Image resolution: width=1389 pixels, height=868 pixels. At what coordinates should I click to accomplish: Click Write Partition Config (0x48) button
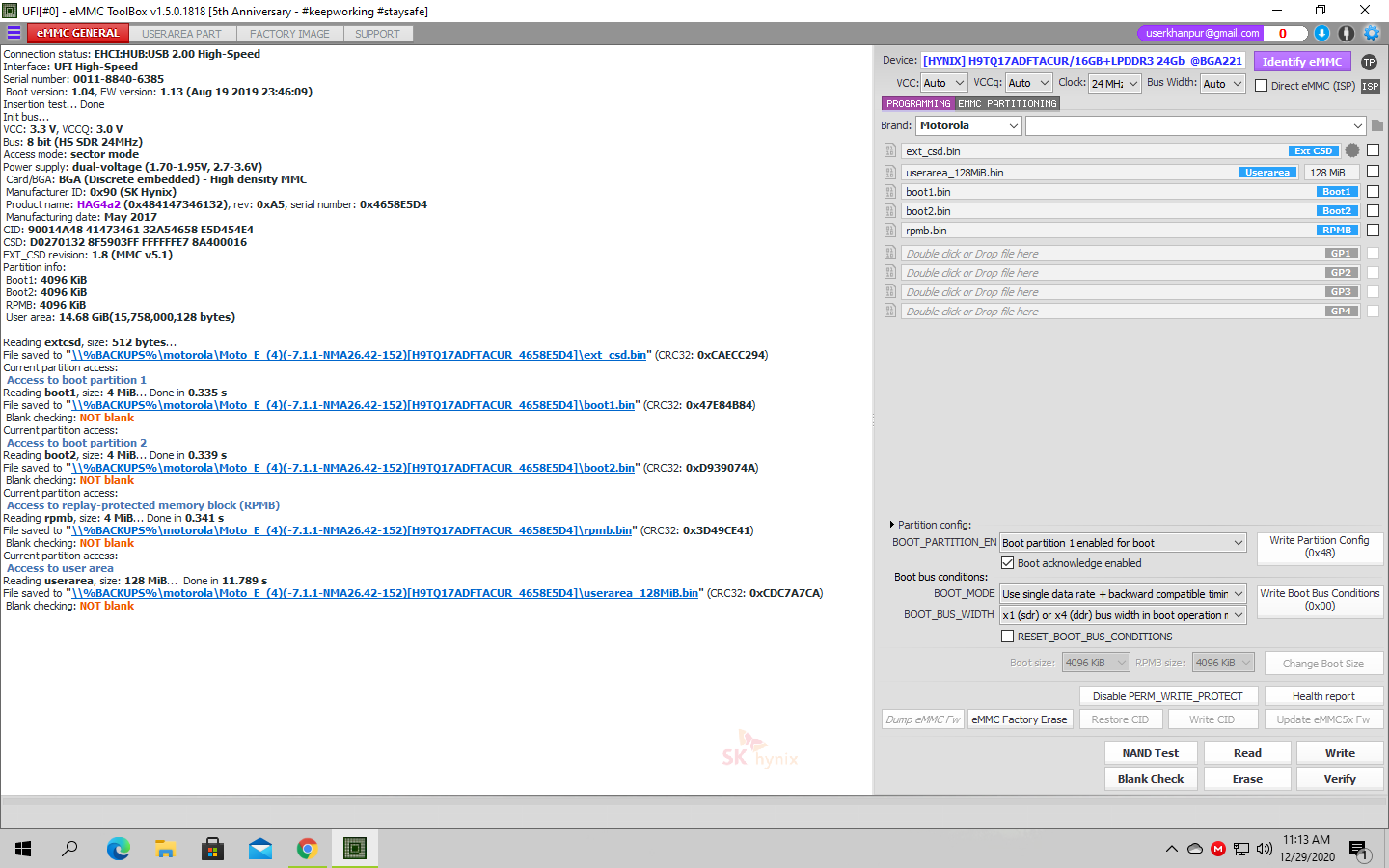click(x=1320, y=547)
